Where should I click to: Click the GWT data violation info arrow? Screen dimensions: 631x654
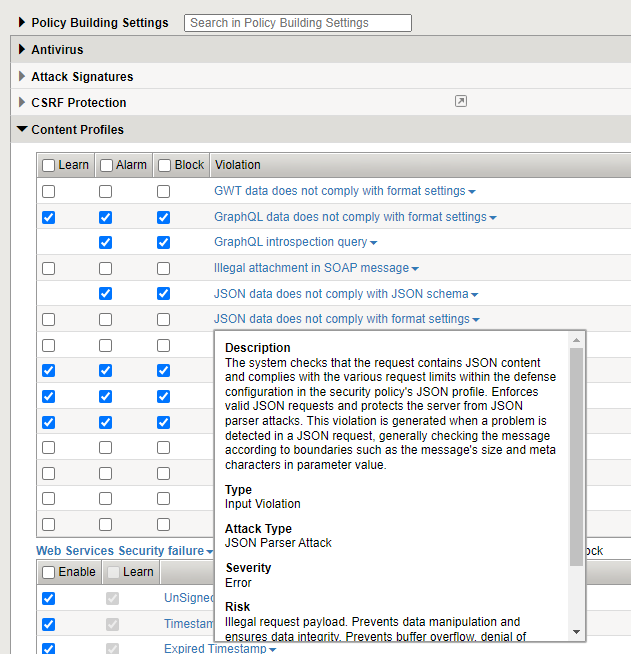[x=472, y=191]
